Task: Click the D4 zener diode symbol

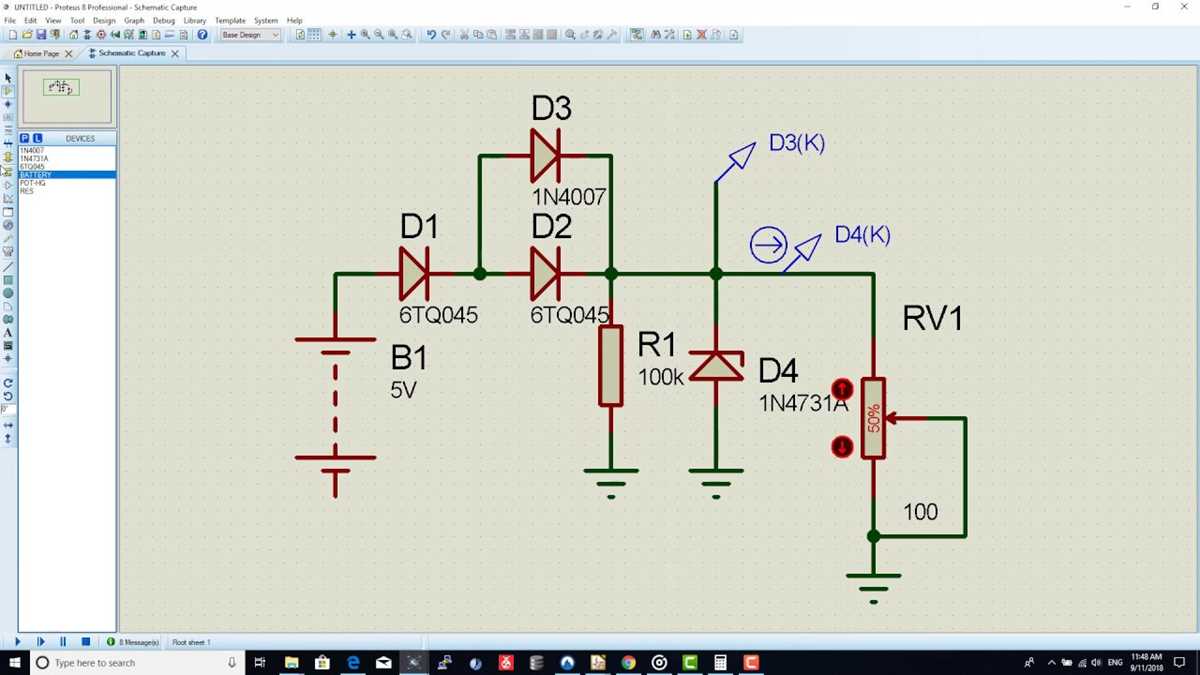Action: [716, 366]
